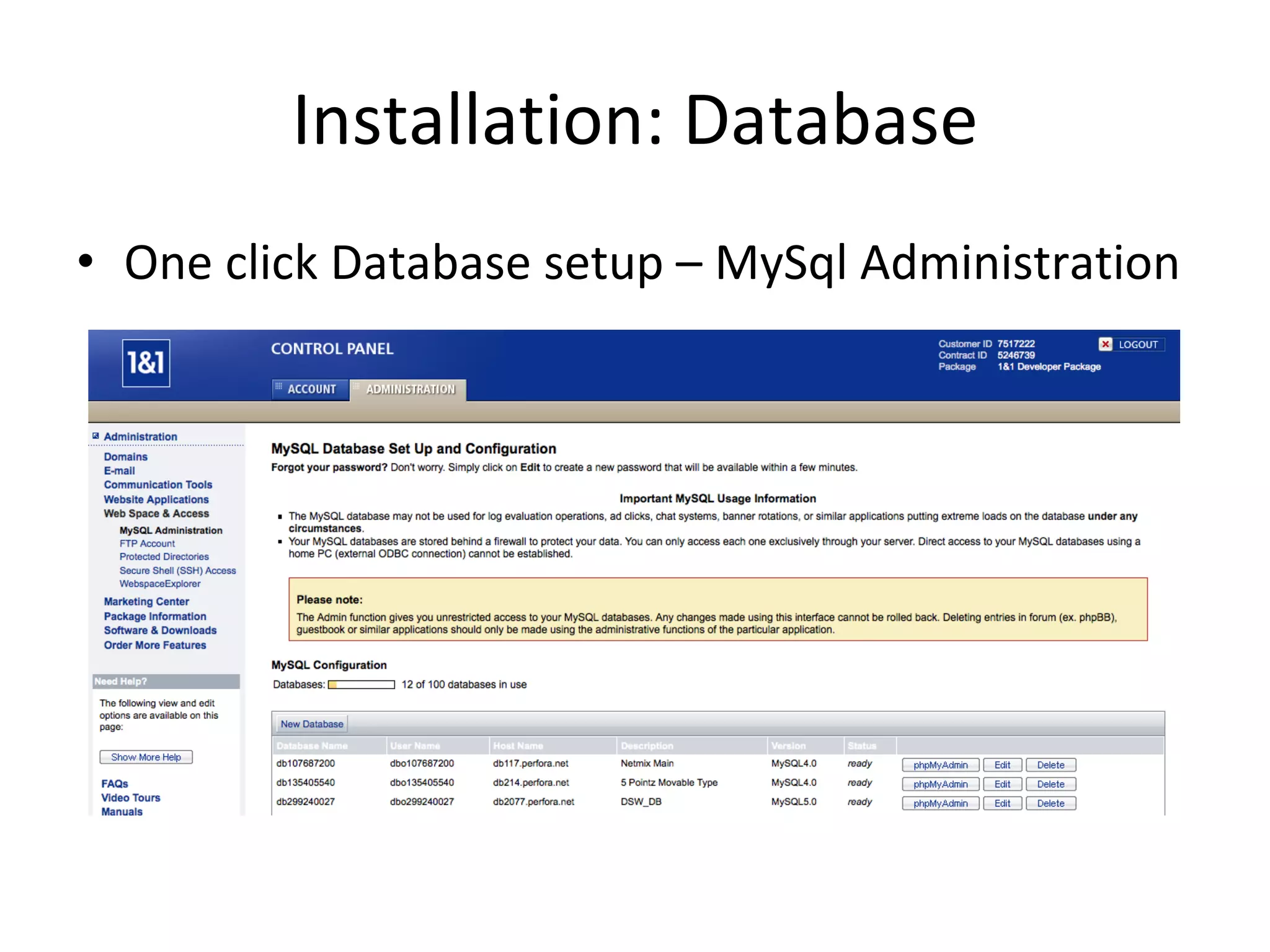Select MySQL Administration menu item
Screen dimensions: 1270x952
click(x=171, y=531)
